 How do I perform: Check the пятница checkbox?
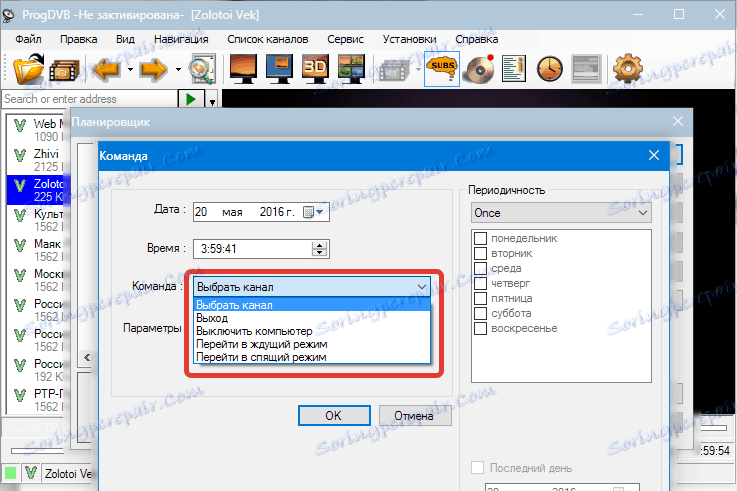click(x=480, y=298)
